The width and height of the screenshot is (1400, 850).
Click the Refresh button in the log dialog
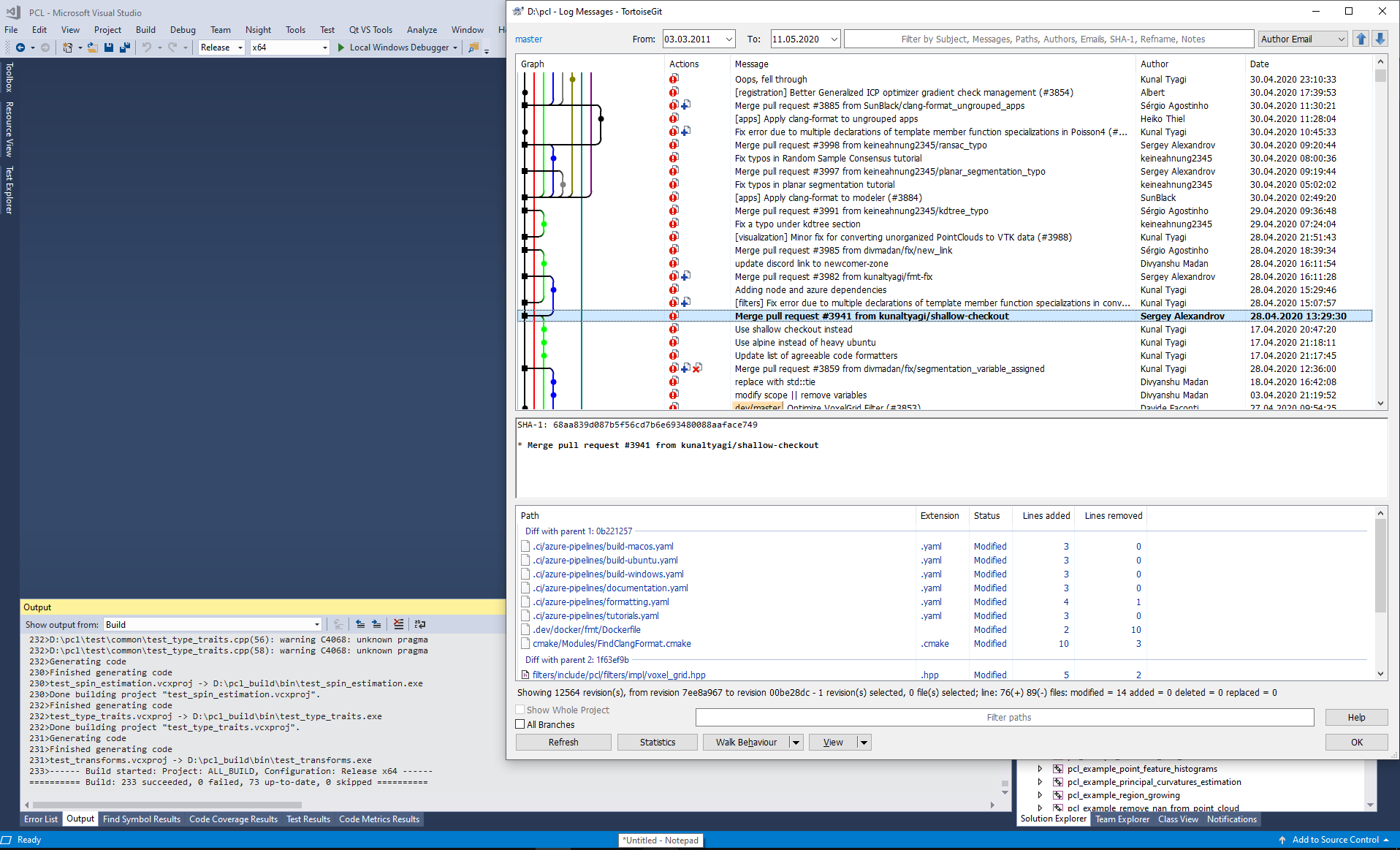(x=563, y=742)
